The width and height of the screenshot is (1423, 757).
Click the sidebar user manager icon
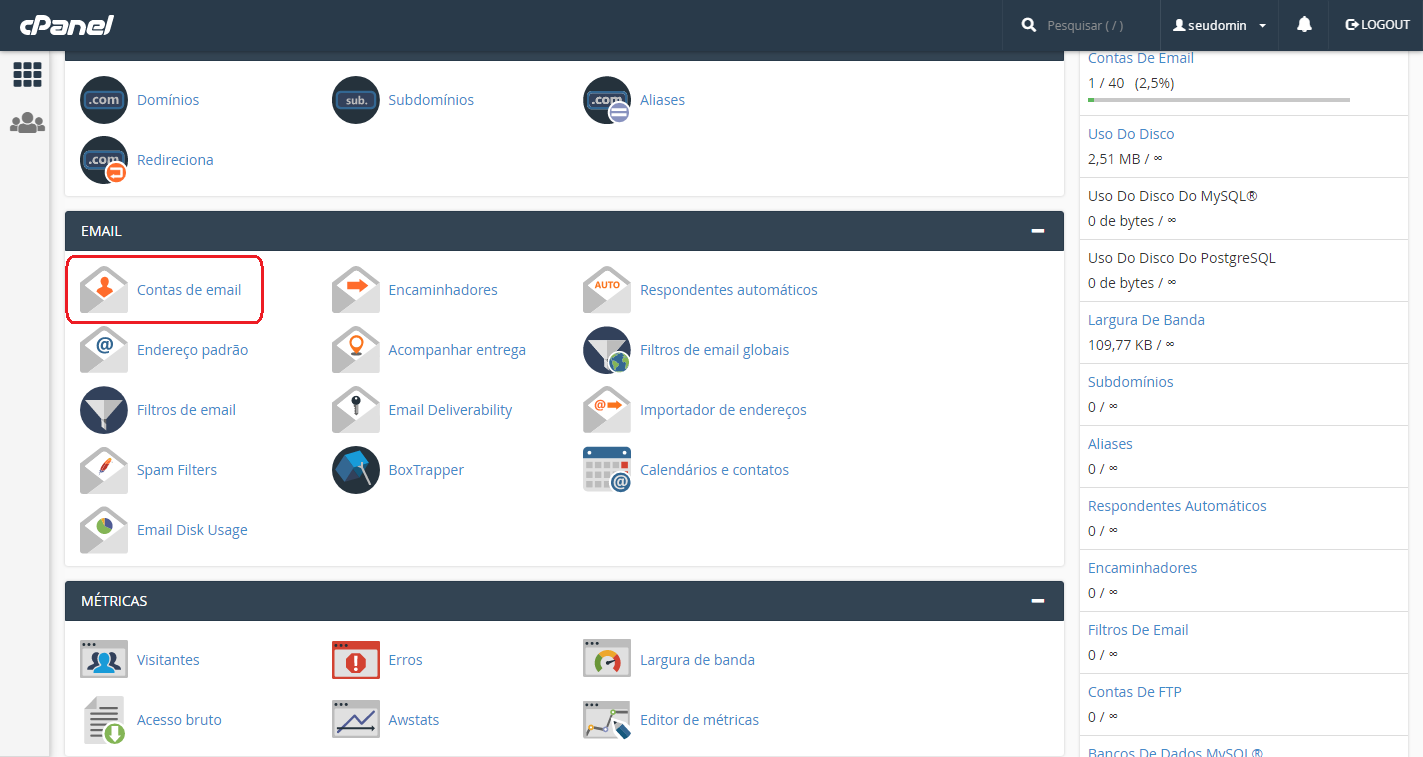27,123
